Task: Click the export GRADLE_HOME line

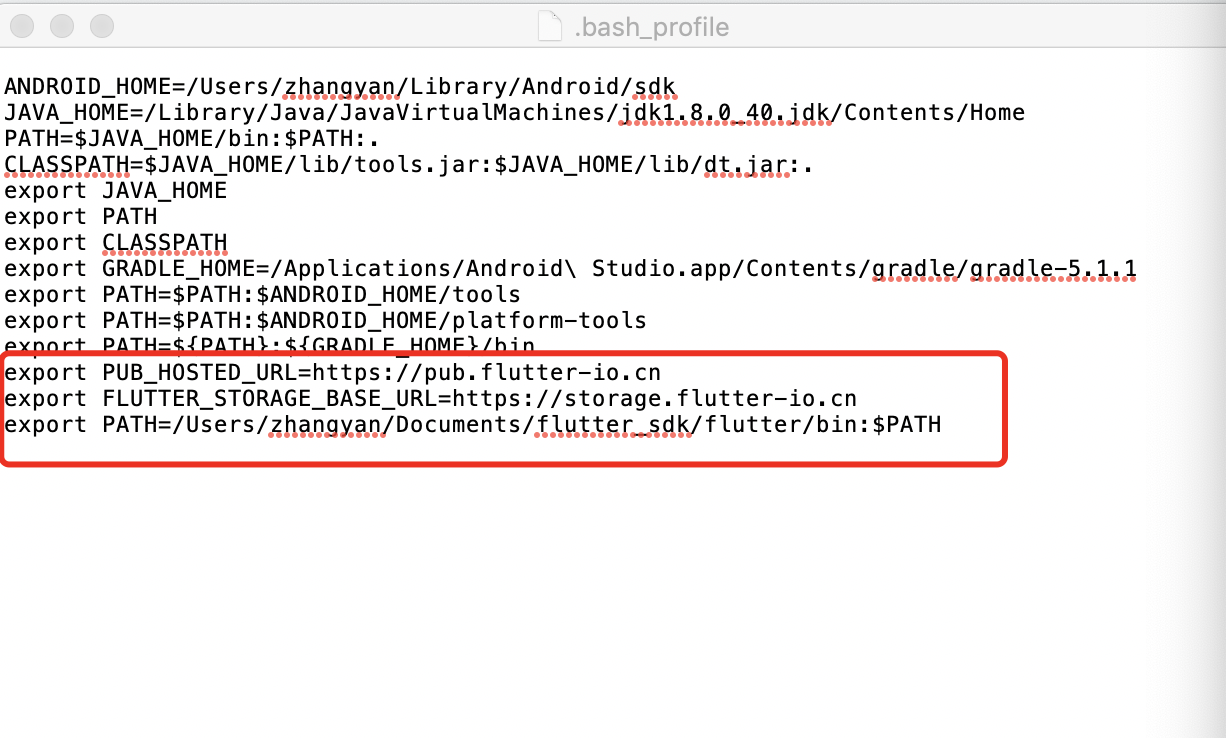Action: 570,269
